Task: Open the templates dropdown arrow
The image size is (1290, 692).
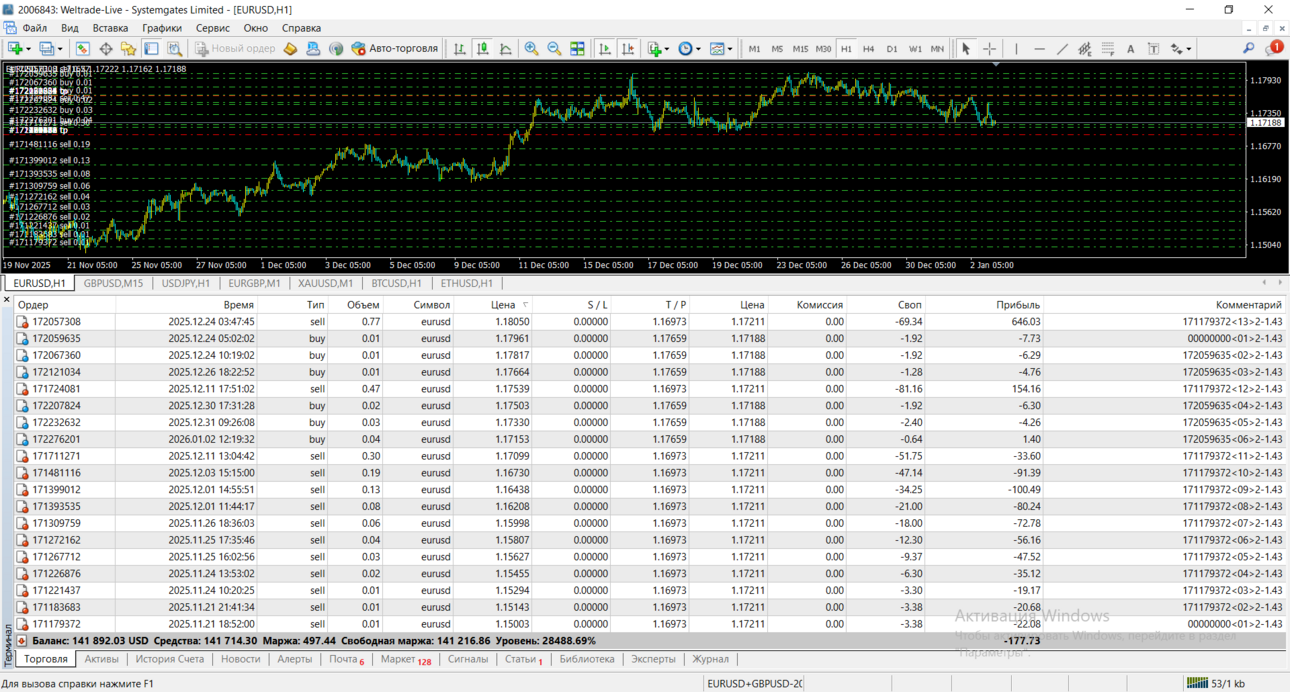Action: (730, 48)
